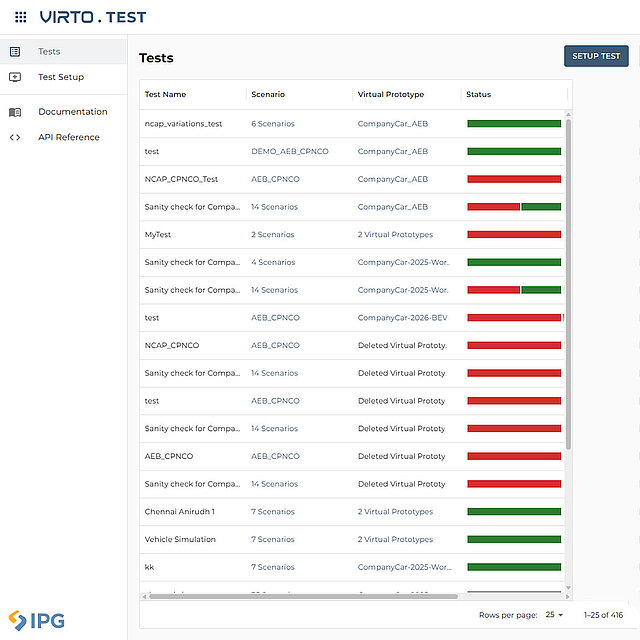
Task: Open the ncap_variations_test 6 Scenarios link
Action: coord(272,124)
